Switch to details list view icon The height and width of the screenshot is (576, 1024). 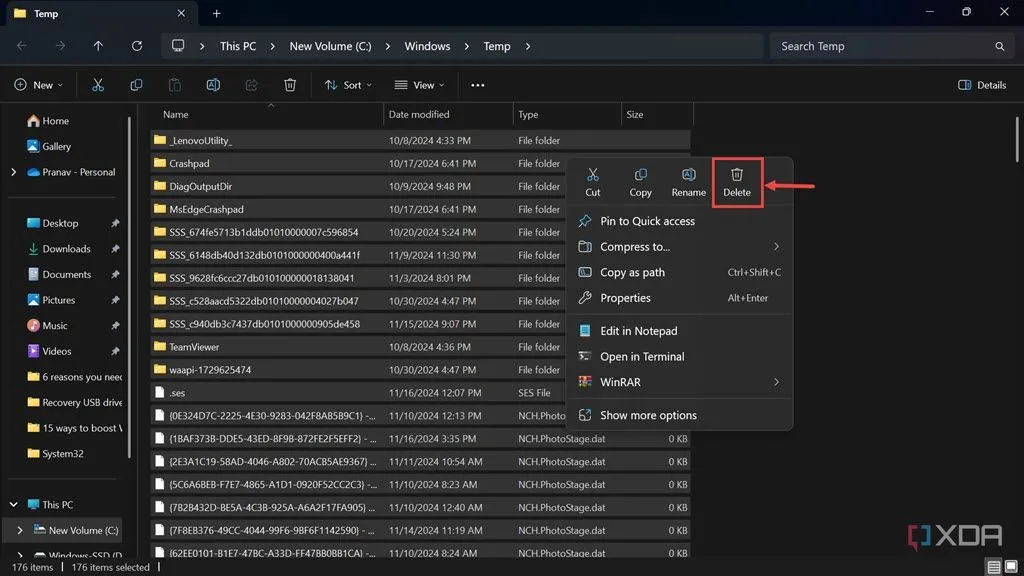(x=993, y=567)
